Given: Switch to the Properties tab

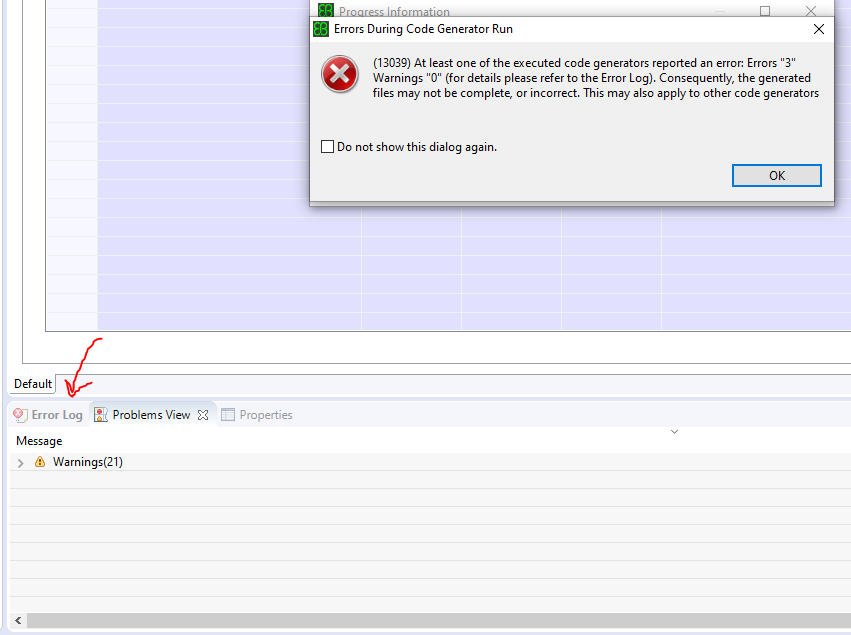Looking at the screenshot, I should (x=265, y=414).
